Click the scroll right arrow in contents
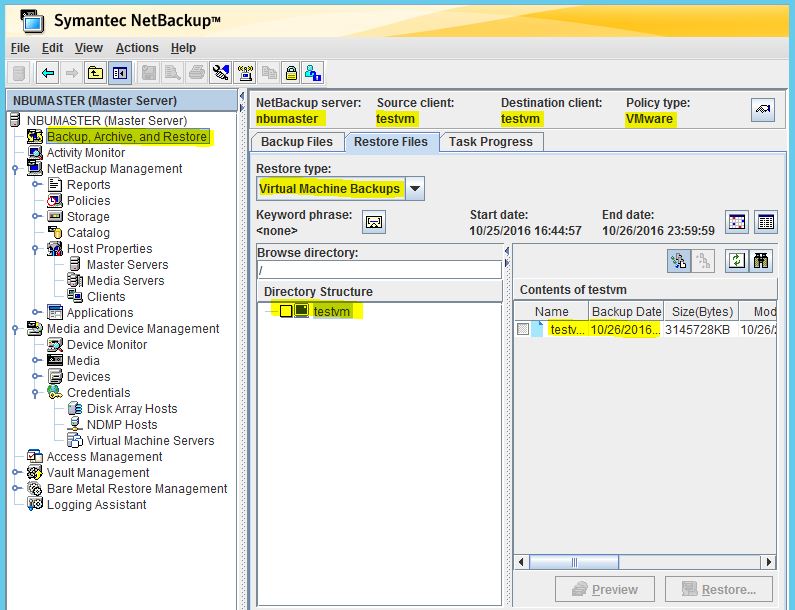Viewport: 795px width, 610px height. coord(769,562)
